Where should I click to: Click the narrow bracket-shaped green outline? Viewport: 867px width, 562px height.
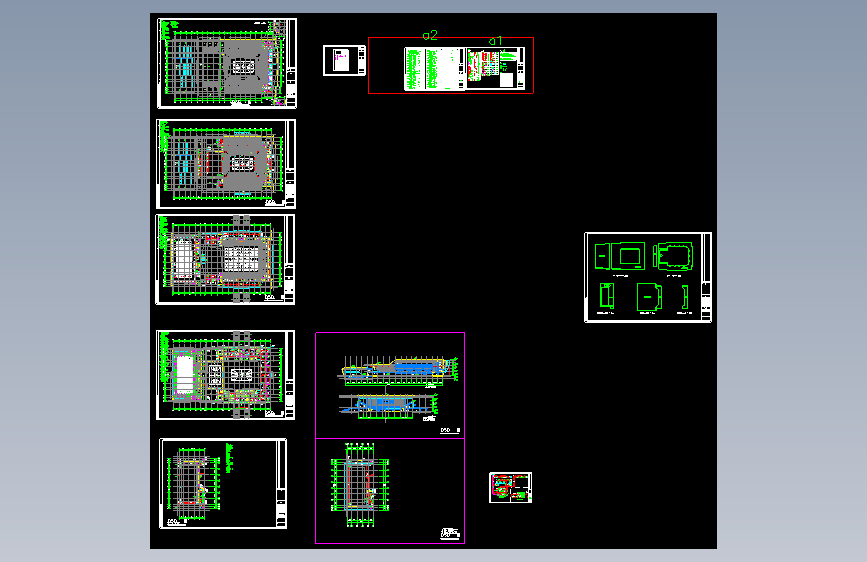(x=685, y=297)
